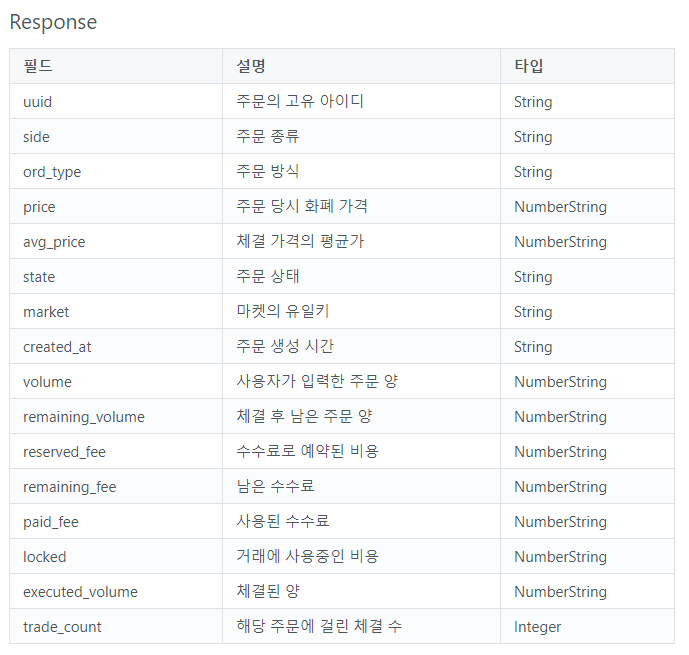
Task: Select description 주문 방식
Action: [268, 171]
